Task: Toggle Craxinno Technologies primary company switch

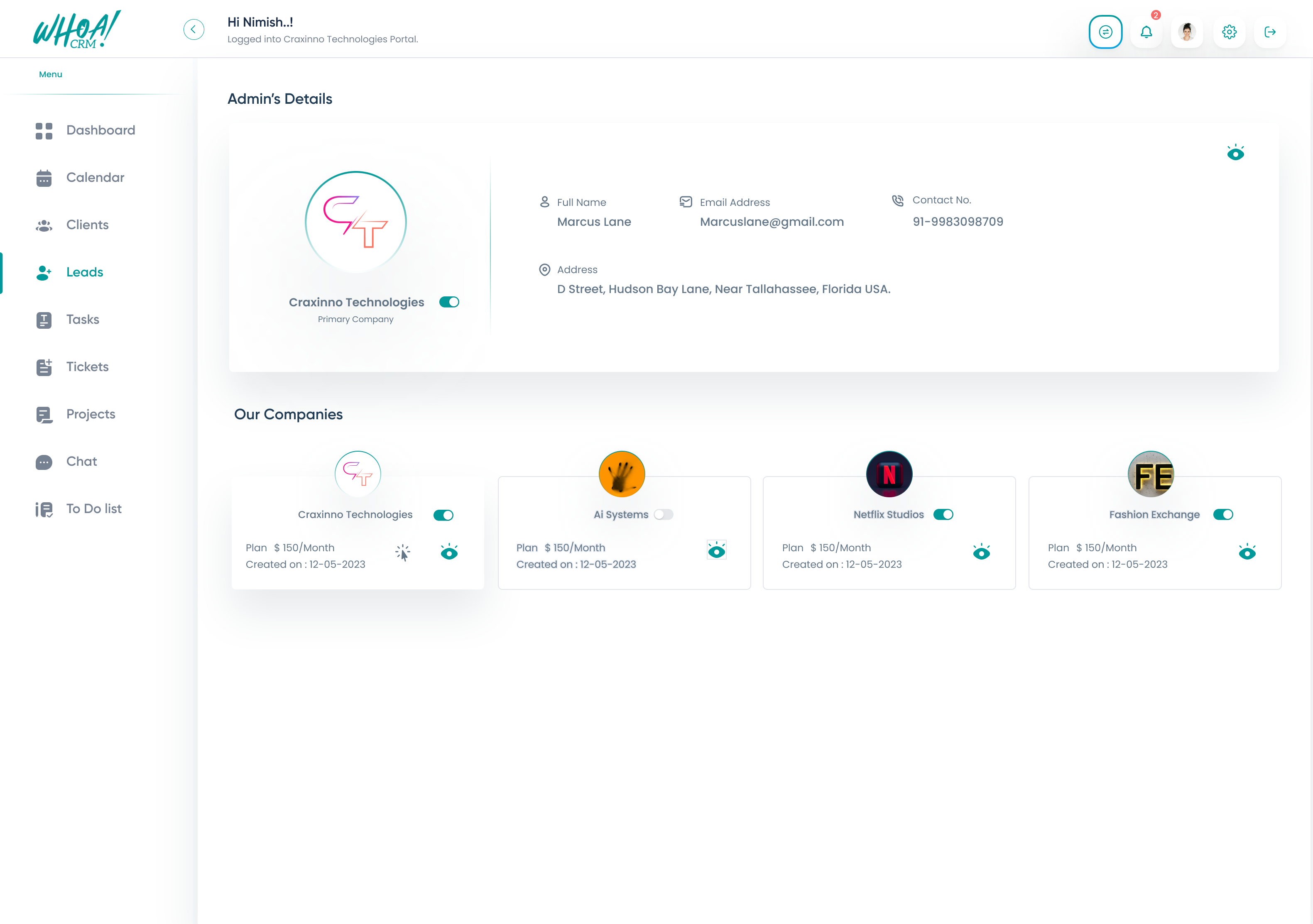Action: click(449, 302)
